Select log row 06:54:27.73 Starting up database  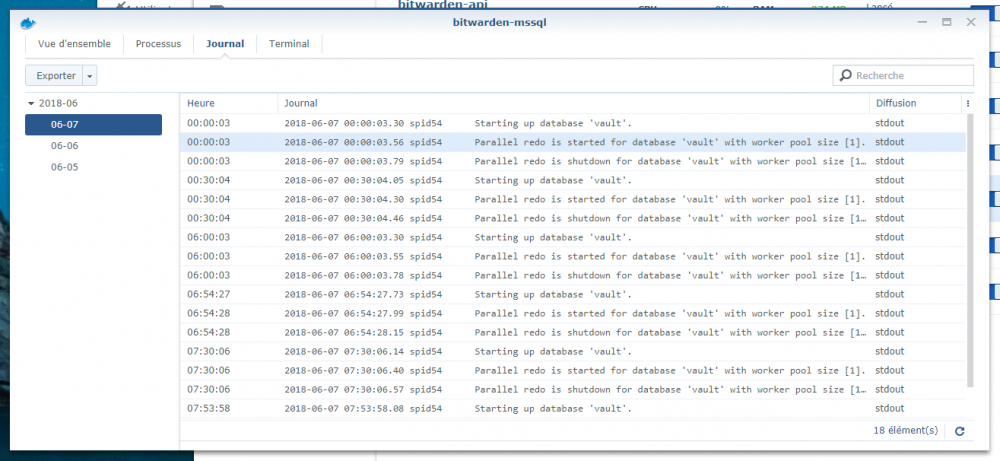(x=573, y=295)
